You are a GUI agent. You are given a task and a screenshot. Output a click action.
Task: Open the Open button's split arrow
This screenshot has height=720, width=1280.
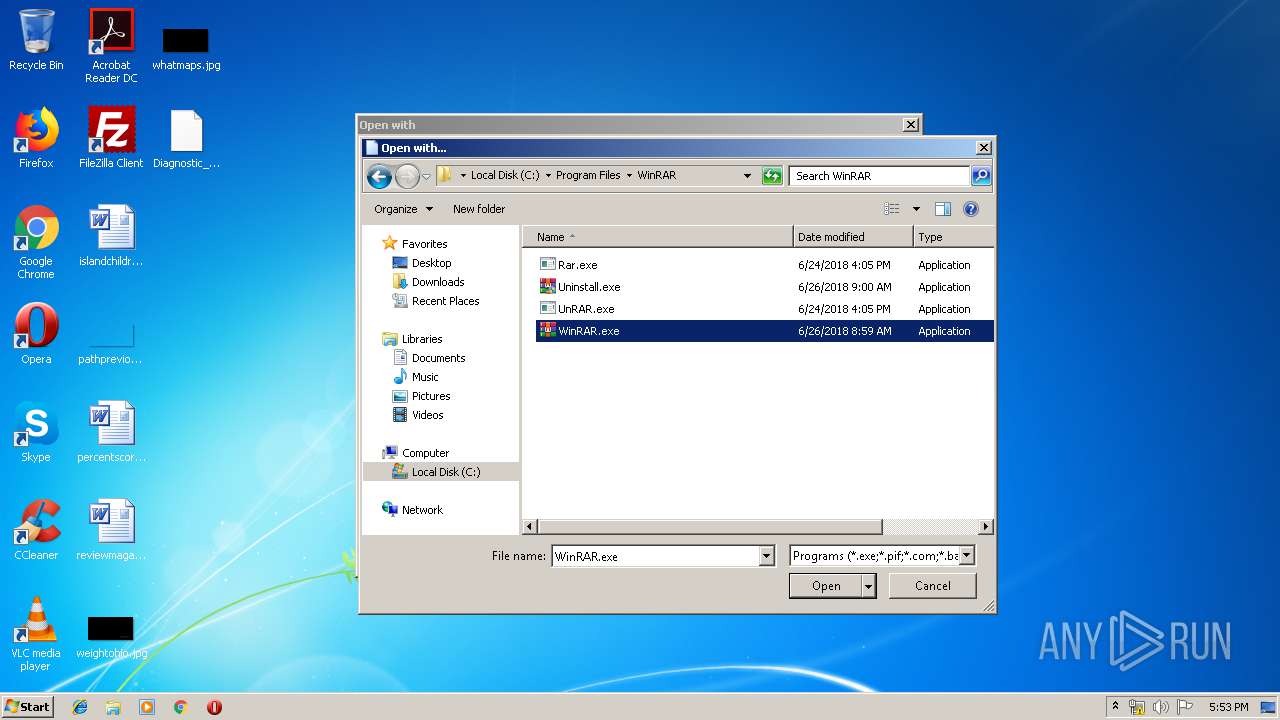point(869,586)
